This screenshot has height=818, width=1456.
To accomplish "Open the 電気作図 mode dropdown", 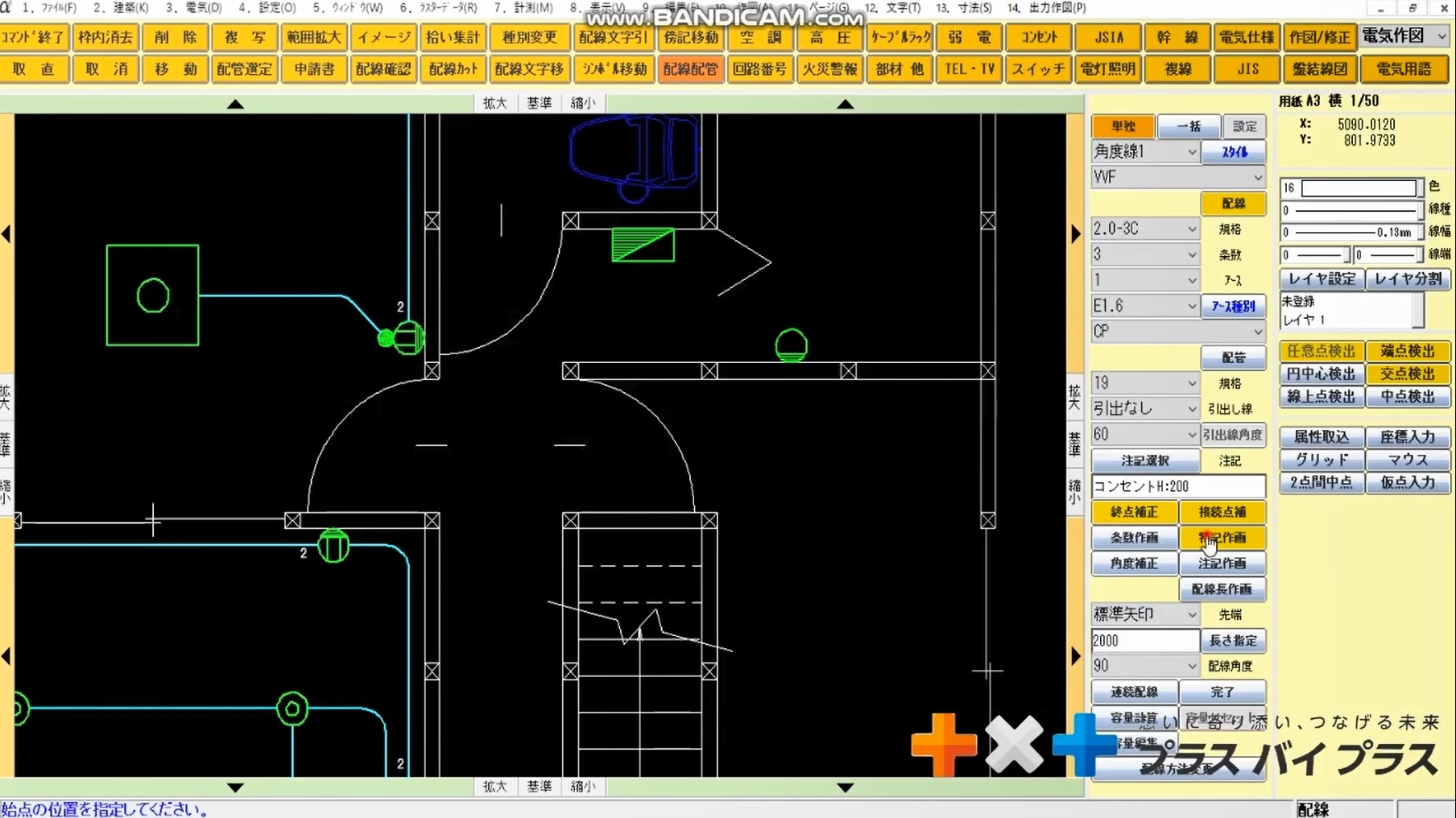I will (1404, 36).
